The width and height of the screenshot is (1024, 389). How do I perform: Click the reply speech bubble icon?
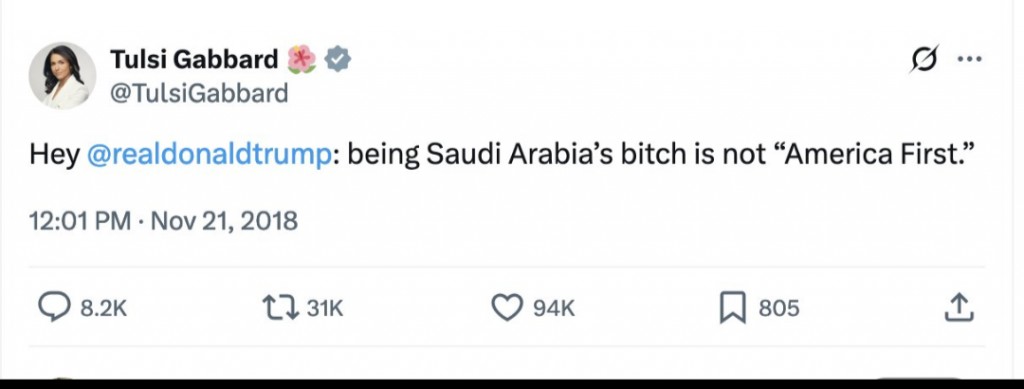pos(54,307)
